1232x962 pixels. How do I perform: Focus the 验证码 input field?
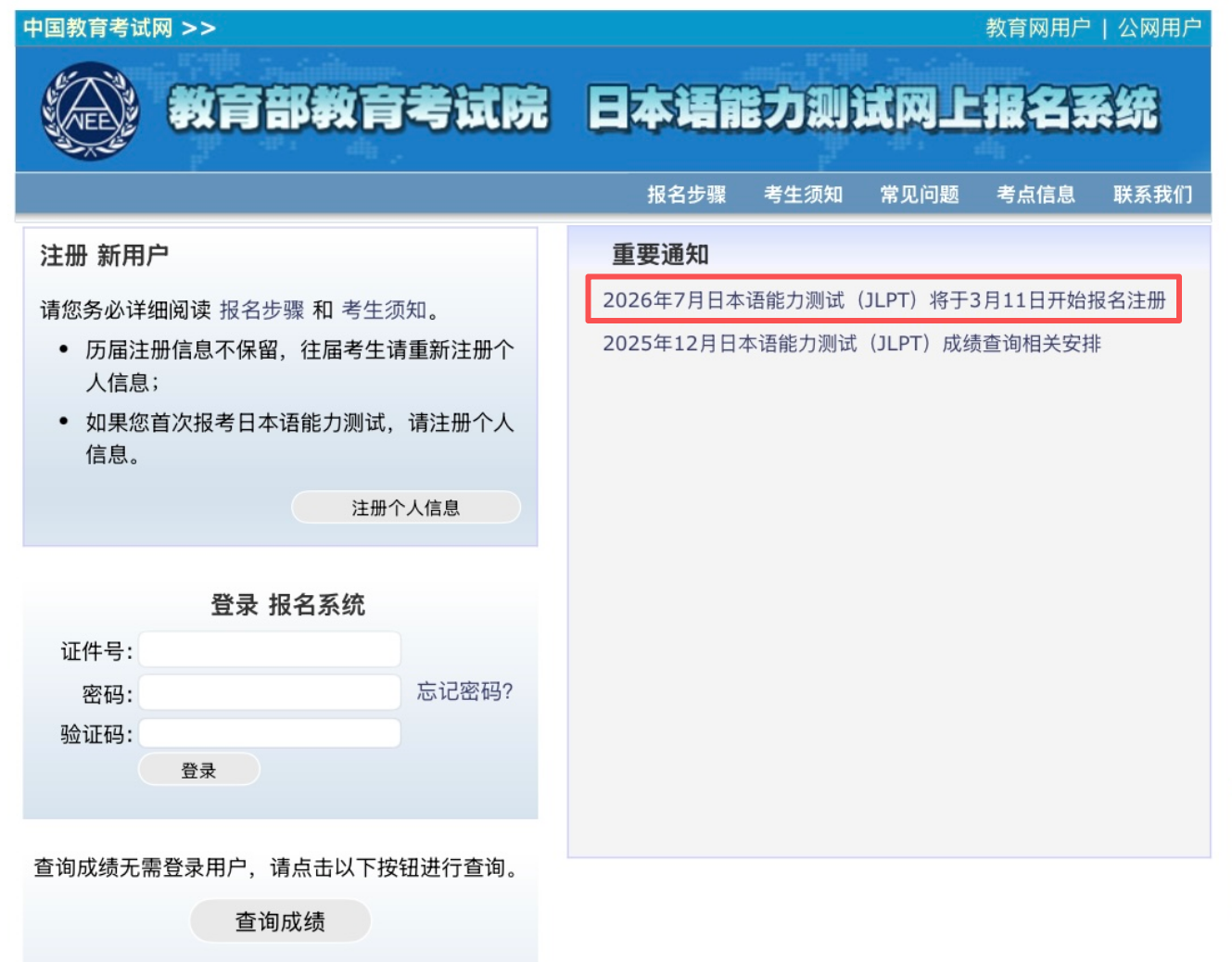270,733
